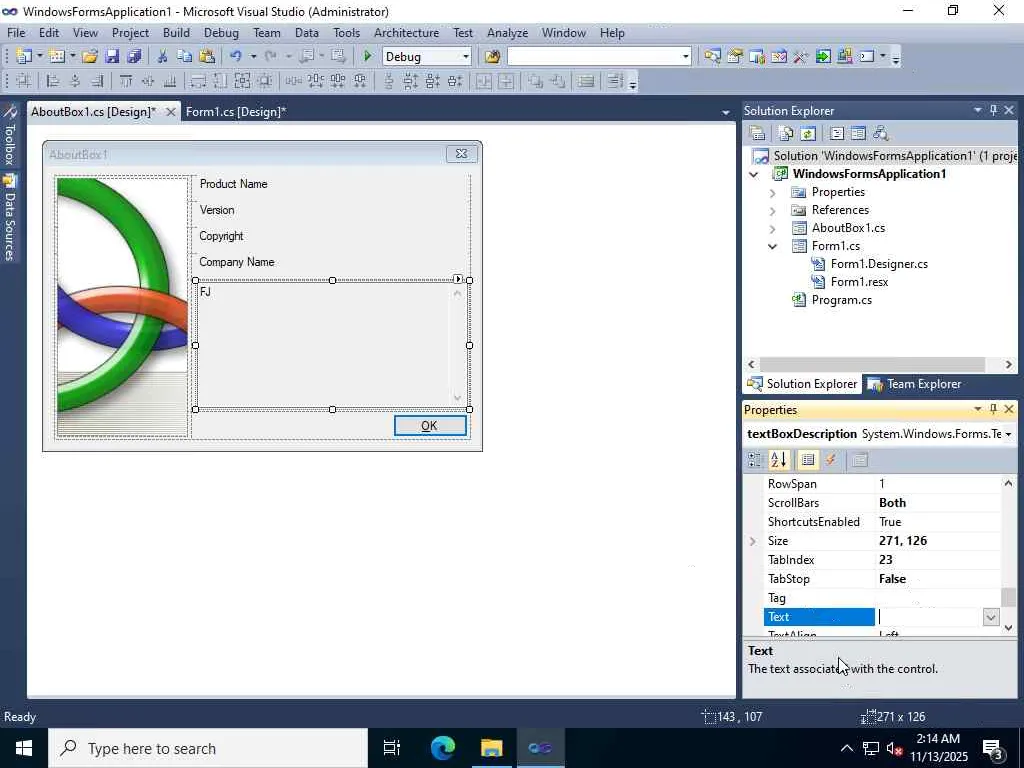This screenshot has height=768, width=1024.
Task: Open File Explorer from the taskbar
Action: pos(491,748)
